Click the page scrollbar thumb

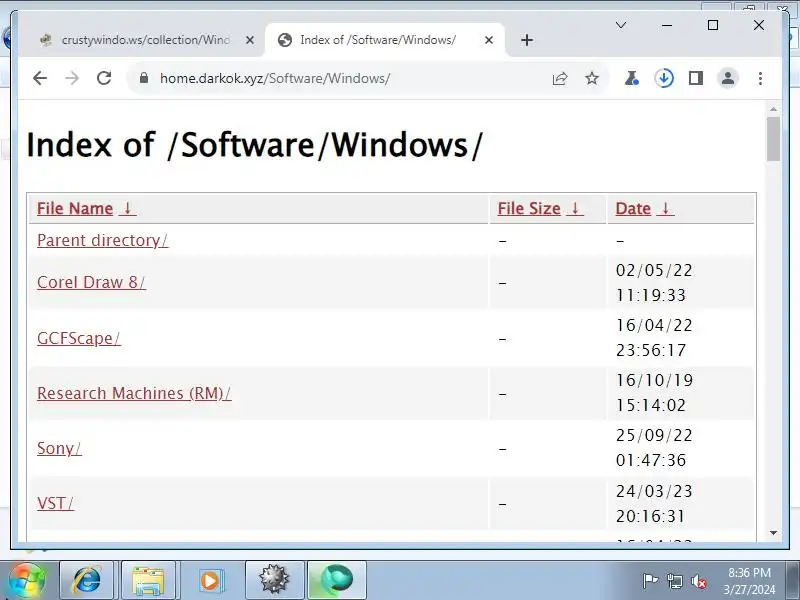tap(773, 139)
